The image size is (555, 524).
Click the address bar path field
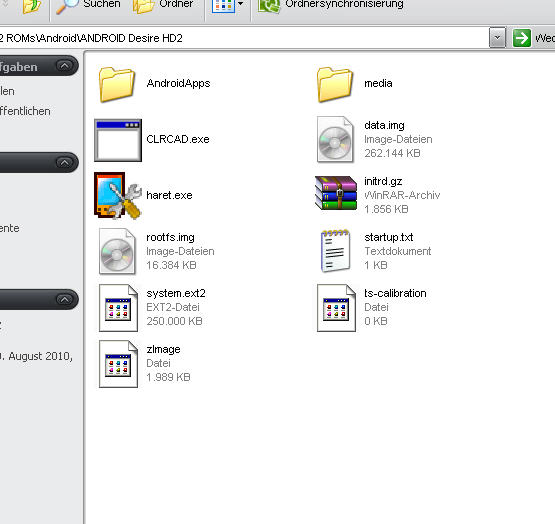click(x=244, y=38)
